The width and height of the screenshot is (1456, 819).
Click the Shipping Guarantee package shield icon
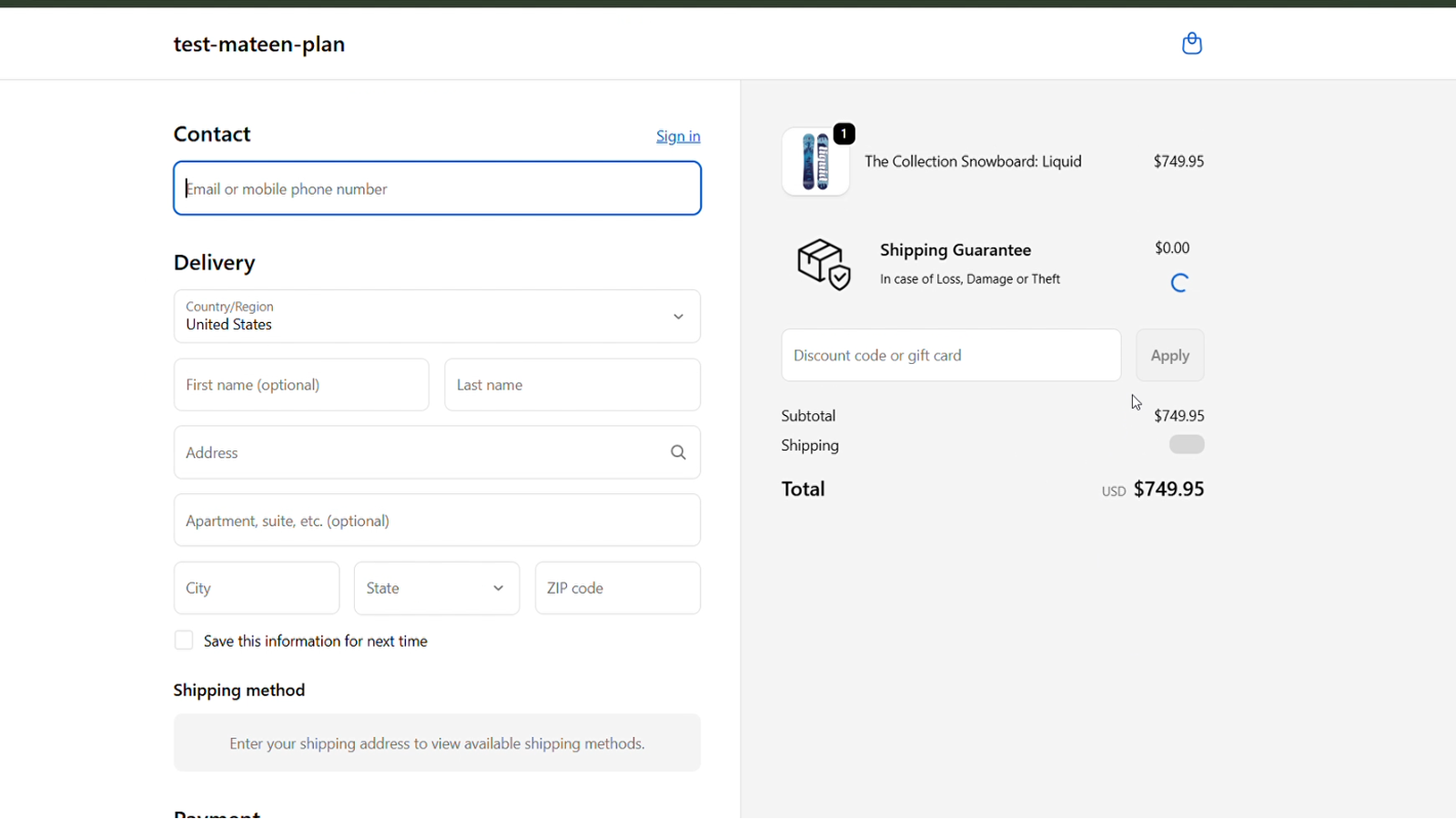pos(824,265)
